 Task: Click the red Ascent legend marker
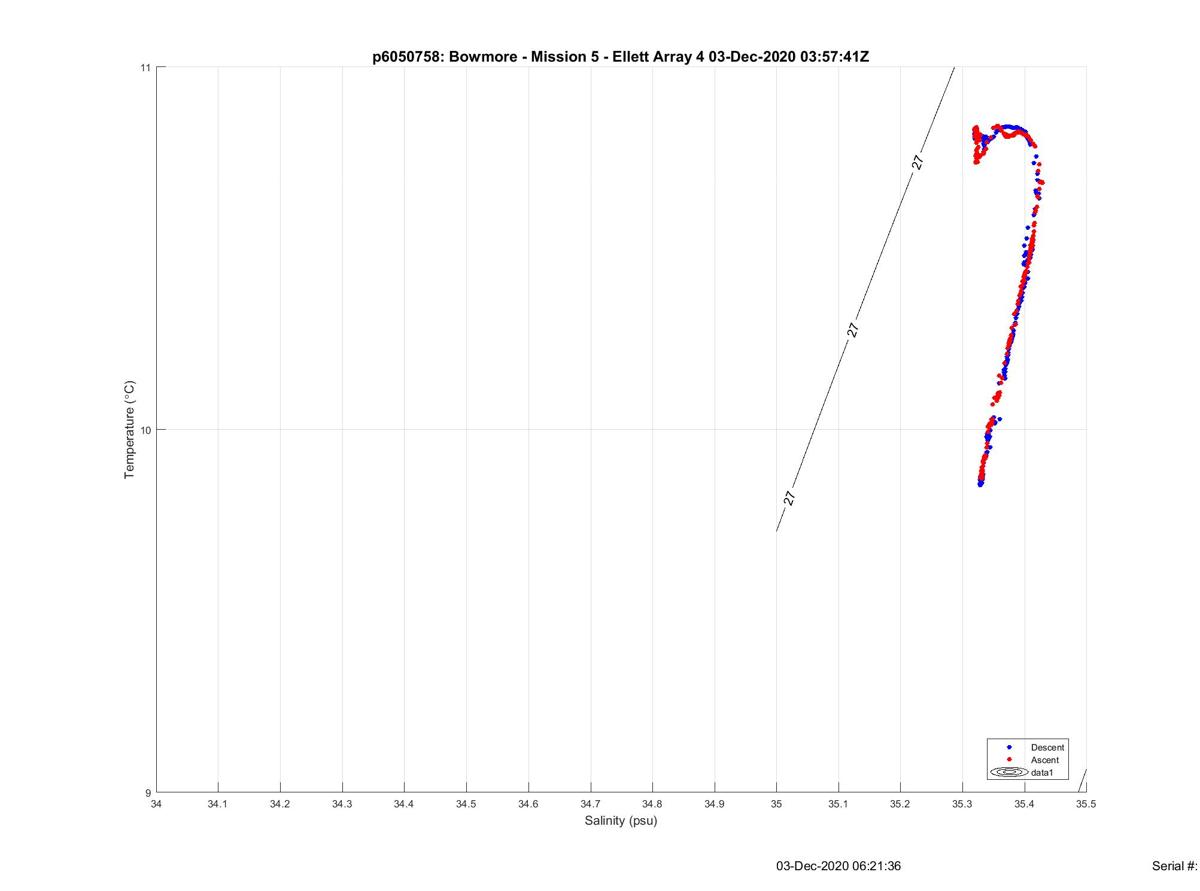pos(1009,760)
